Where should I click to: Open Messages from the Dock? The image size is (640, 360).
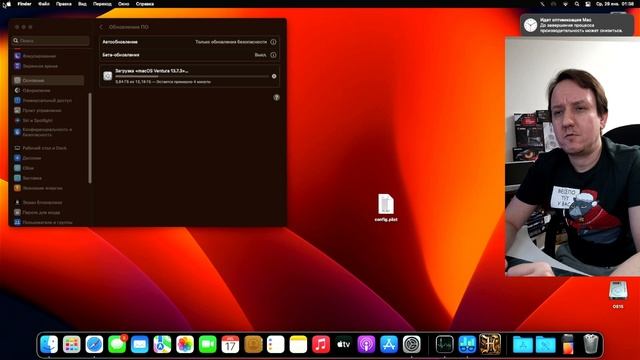point(117,344)
